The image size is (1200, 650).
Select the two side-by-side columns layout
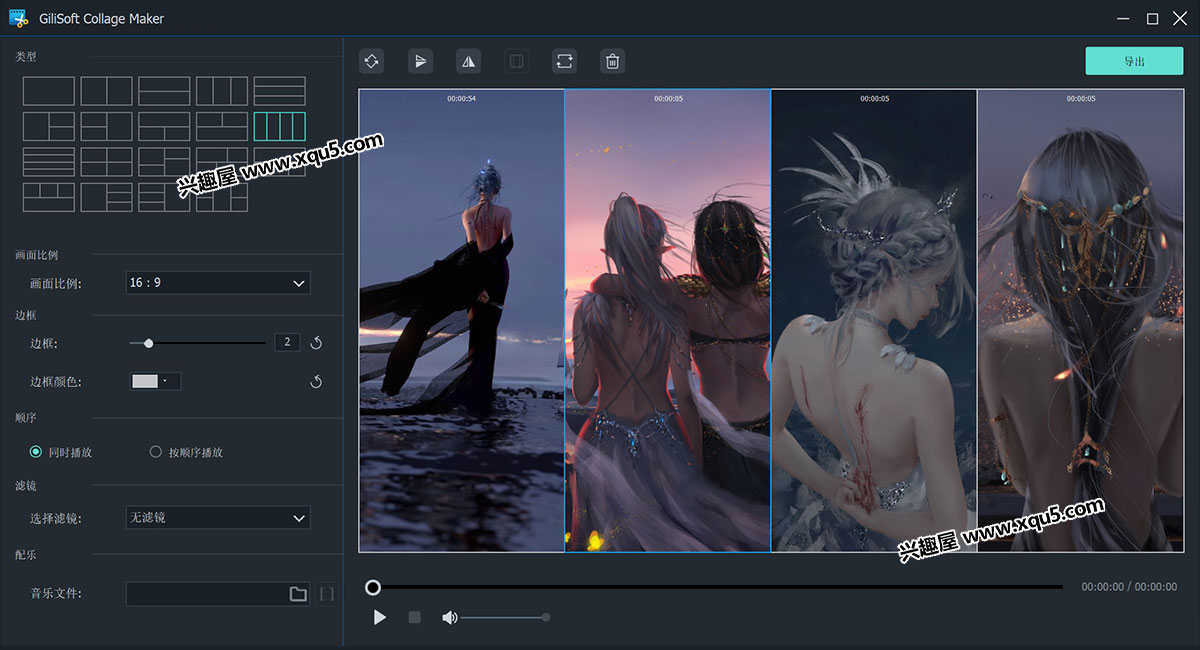106,91
